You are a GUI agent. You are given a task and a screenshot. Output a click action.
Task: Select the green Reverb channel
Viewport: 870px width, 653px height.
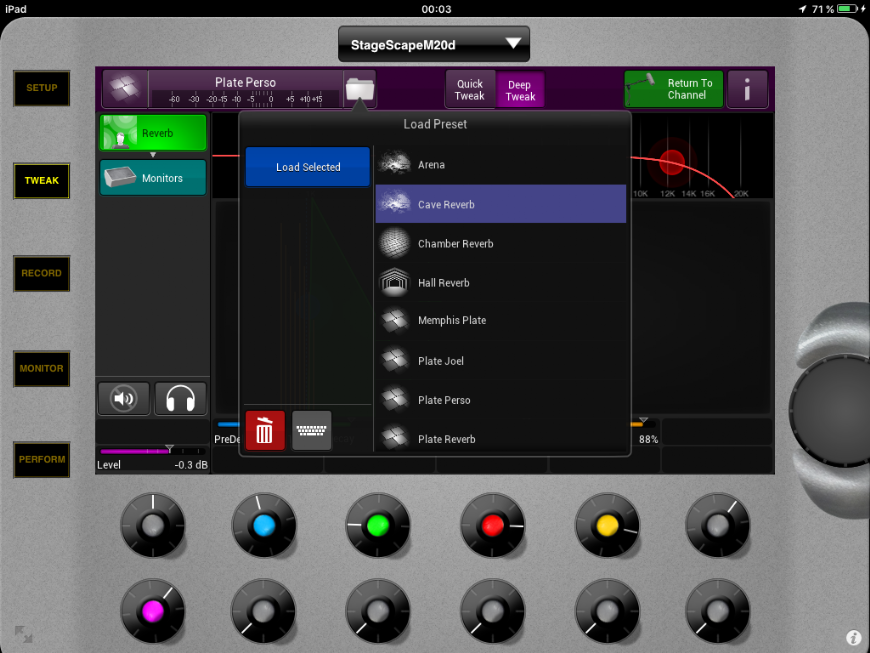click(153, 133)
